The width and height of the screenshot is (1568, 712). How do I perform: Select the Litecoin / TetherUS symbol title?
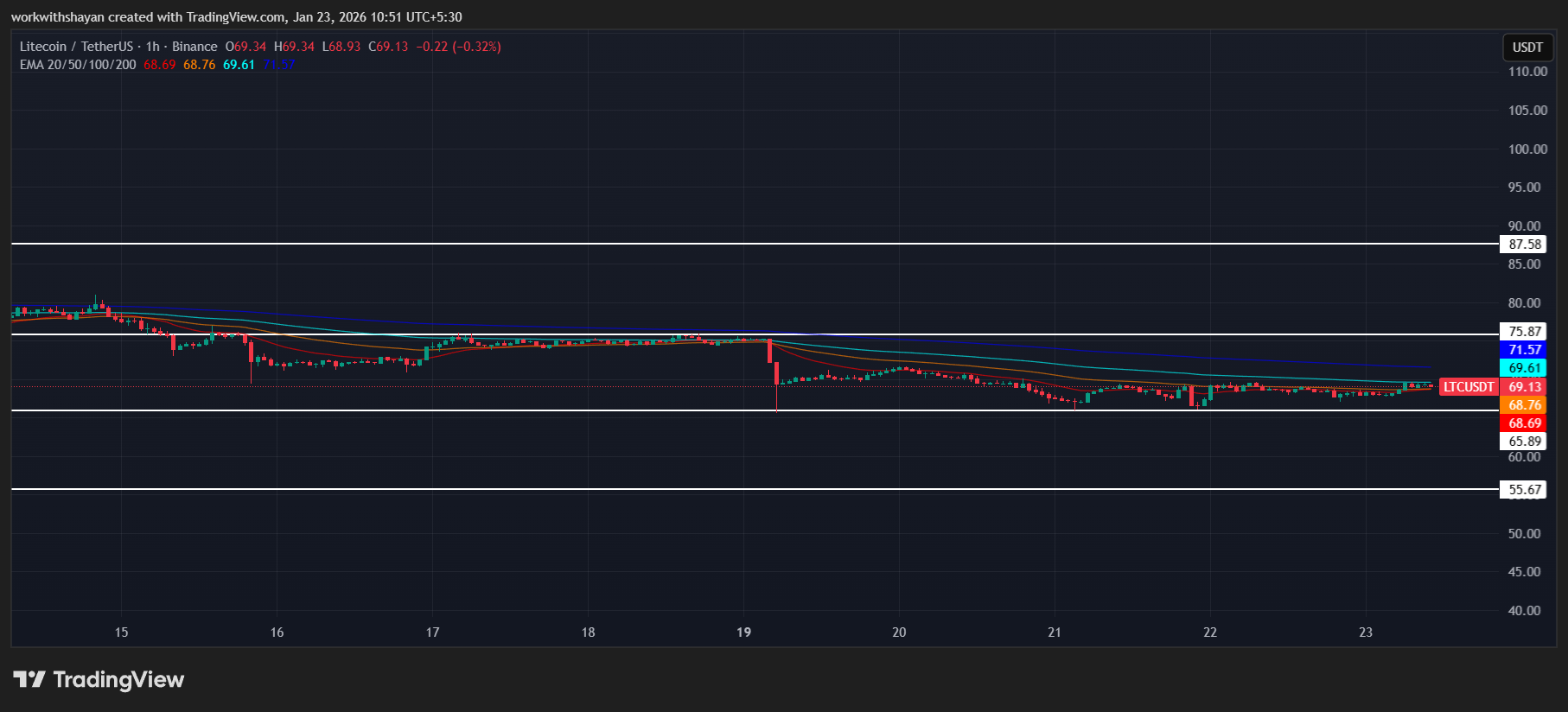(x=76, y=47)
